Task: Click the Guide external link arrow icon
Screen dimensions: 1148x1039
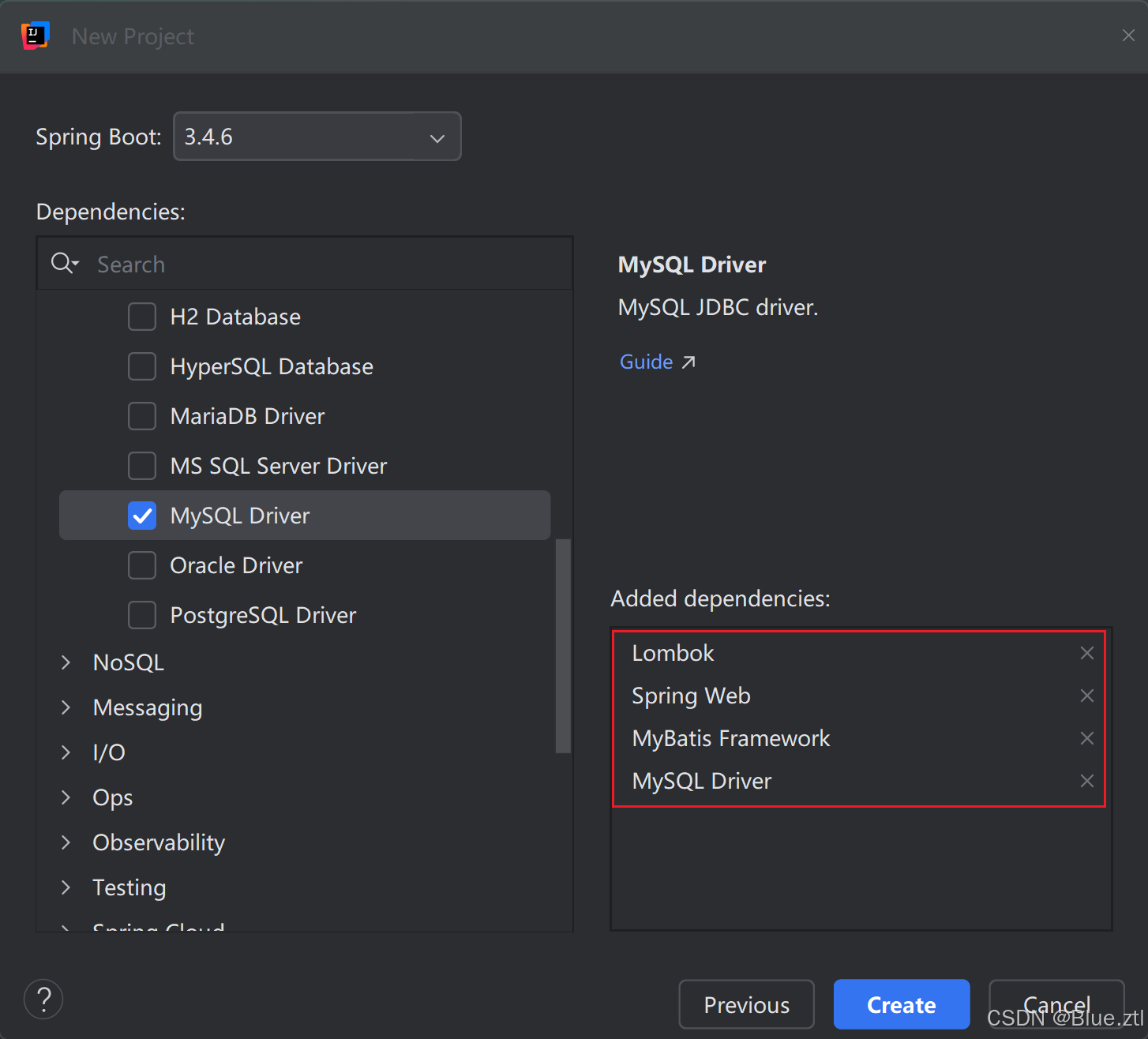Action: pos(688,362)
